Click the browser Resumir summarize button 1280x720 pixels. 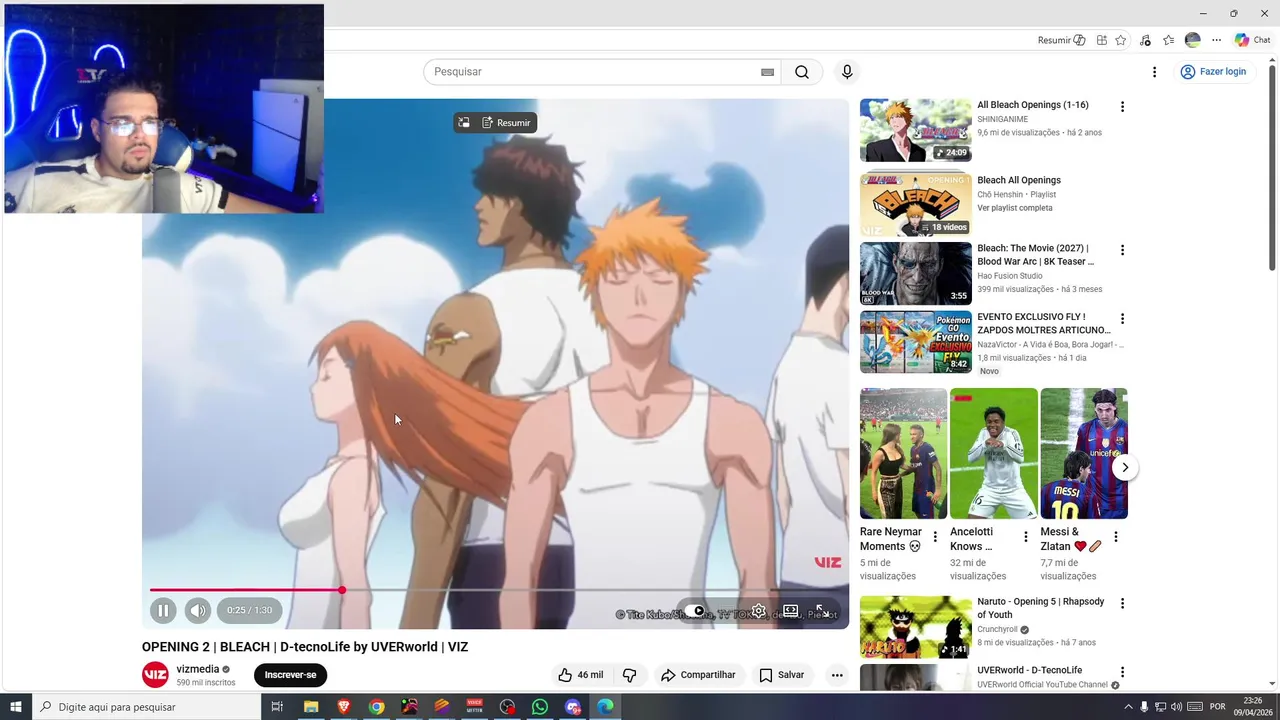click(x=1061, y=40)
